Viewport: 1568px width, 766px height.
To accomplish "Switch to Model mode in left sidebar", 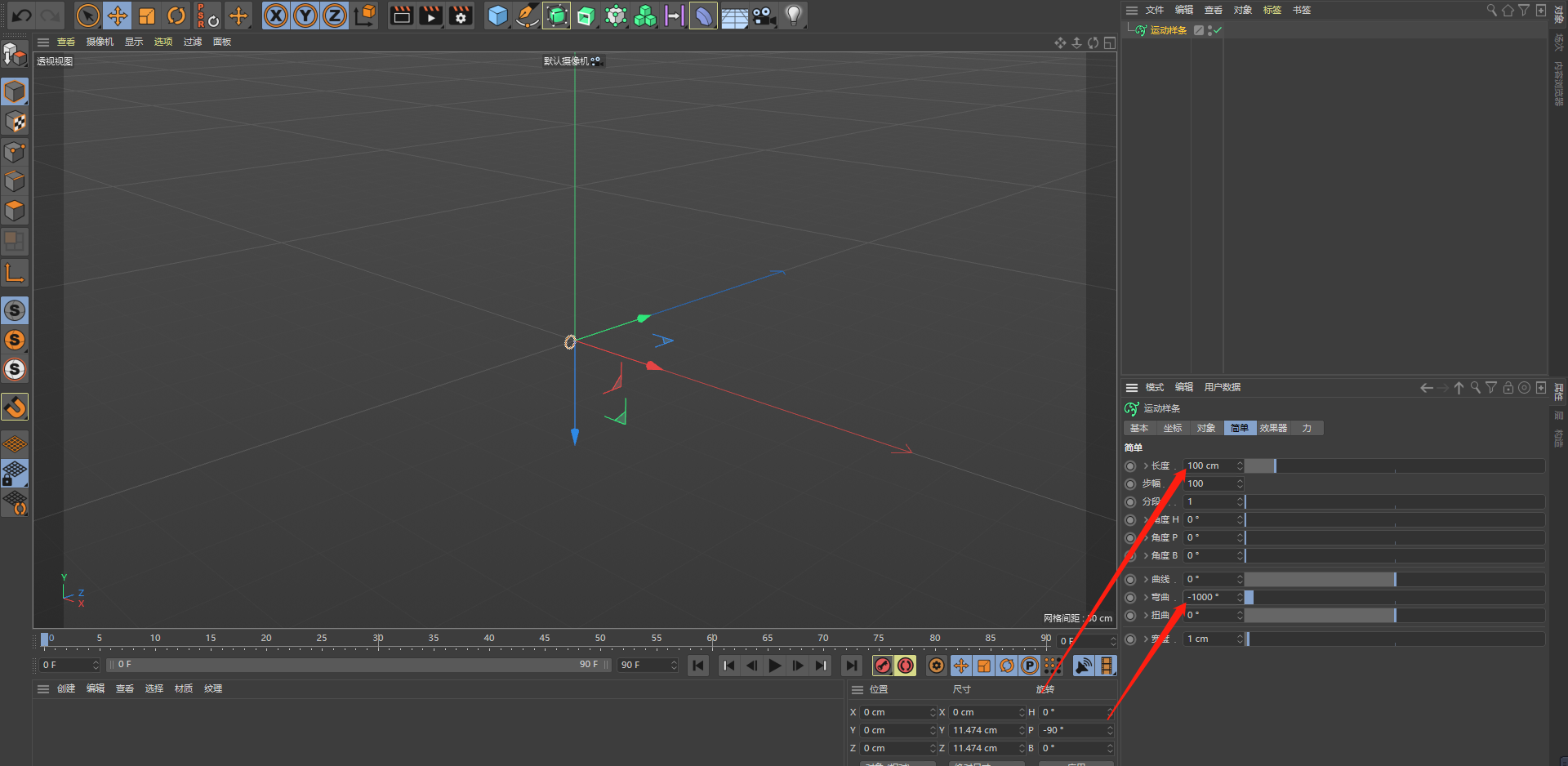I will pyautogui.click(x=15, y=91).
